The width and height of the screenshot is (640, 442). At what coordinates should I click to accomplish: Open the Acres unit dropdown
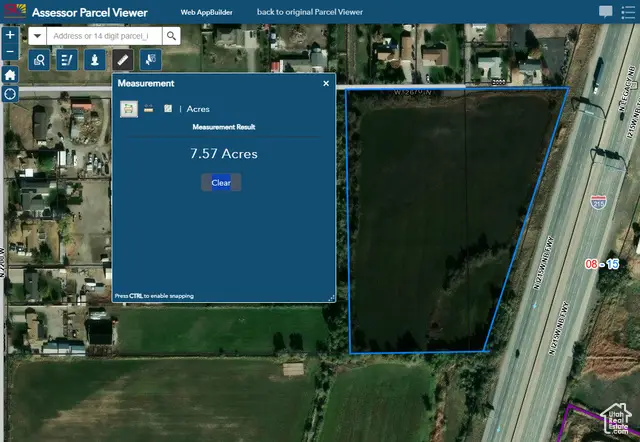[198, 108]
